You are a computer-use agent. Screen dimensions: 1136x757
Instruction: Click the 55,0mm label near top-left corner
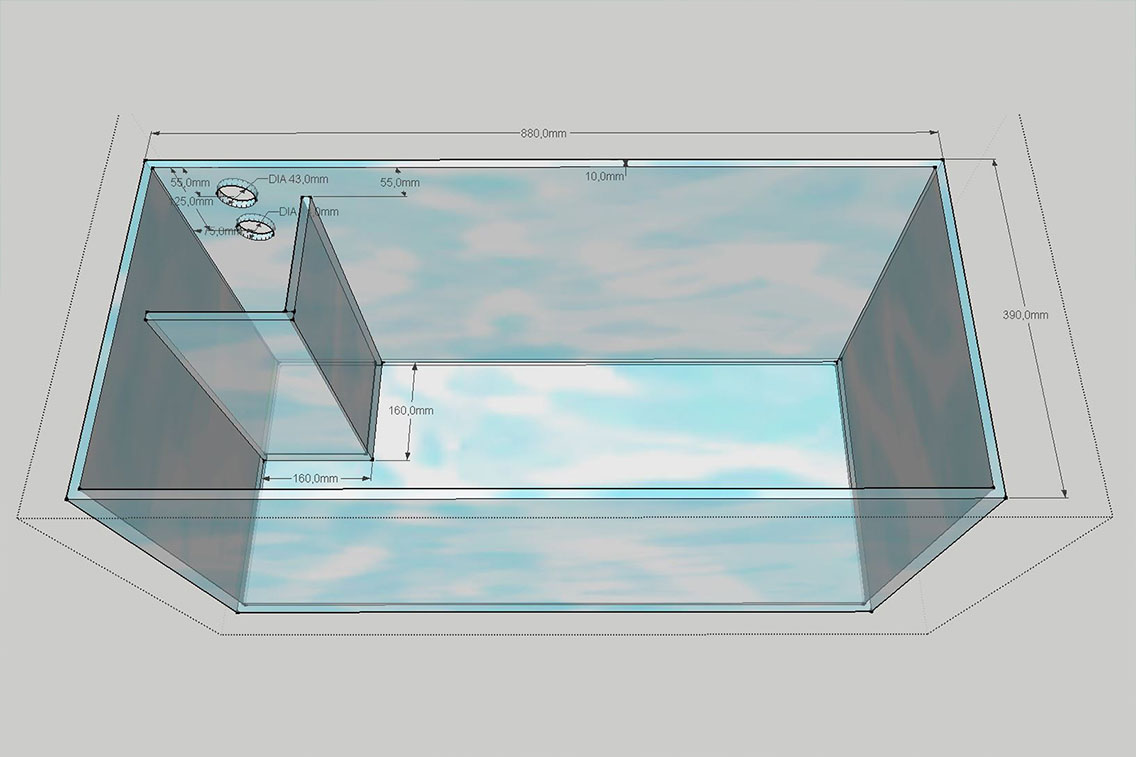pos(189,183)
